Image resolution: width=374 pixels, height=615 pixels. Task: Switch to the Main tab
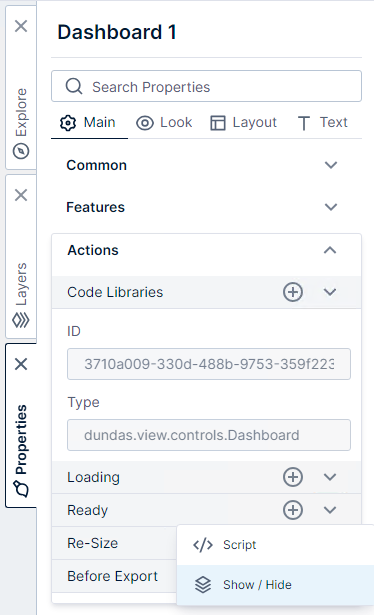point(89,123)
